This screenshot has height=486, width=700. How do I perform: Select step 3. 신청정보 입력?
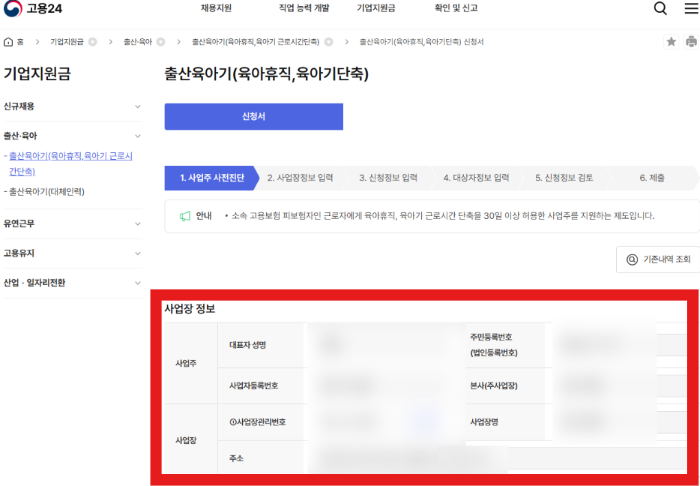coord(388,178)
